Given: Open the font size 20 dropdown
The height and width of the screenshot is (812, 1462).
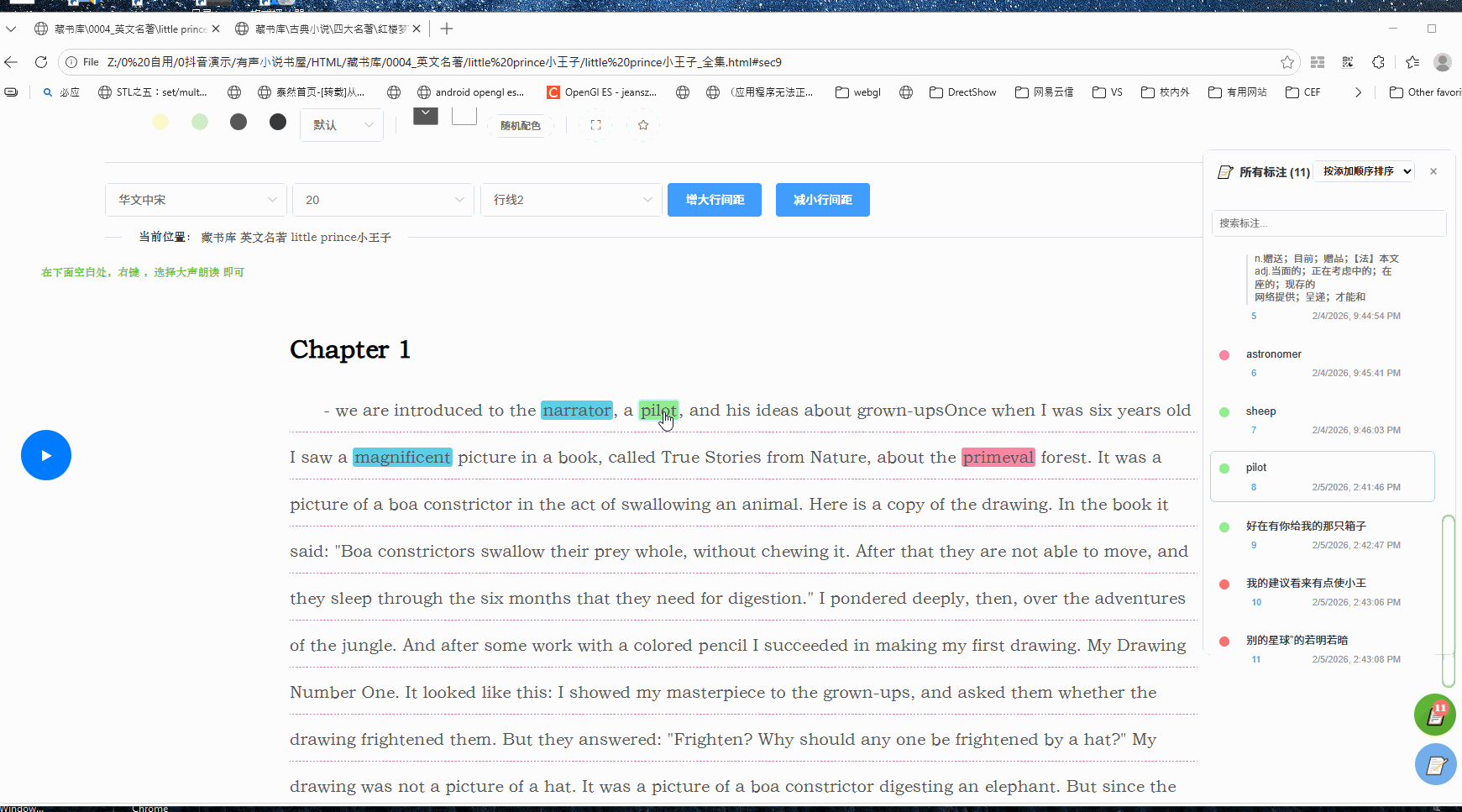Looking at the screenshot, I should point(385,200).
